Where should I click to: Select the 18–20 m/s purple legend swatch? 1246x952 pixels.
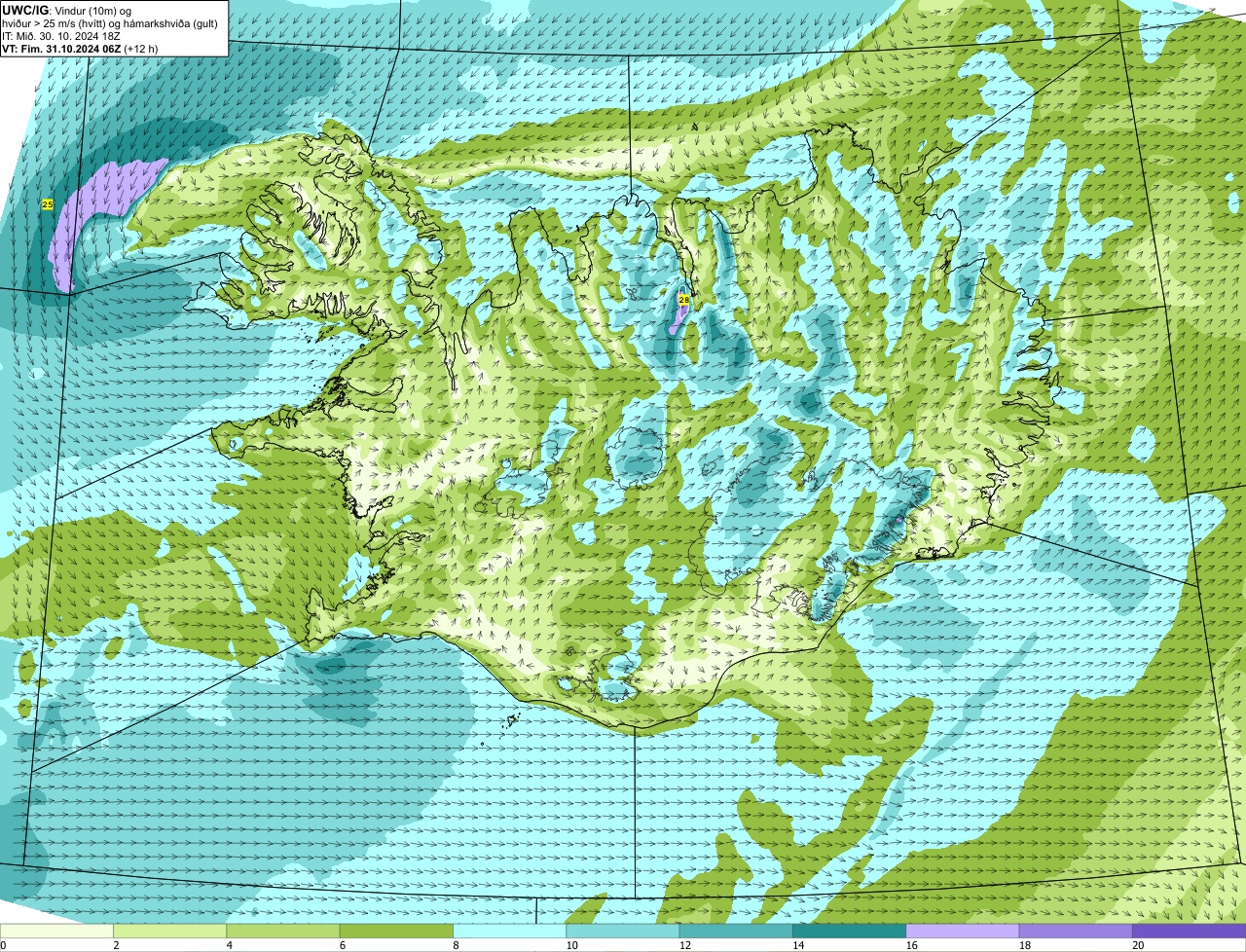coord(1076,931)
